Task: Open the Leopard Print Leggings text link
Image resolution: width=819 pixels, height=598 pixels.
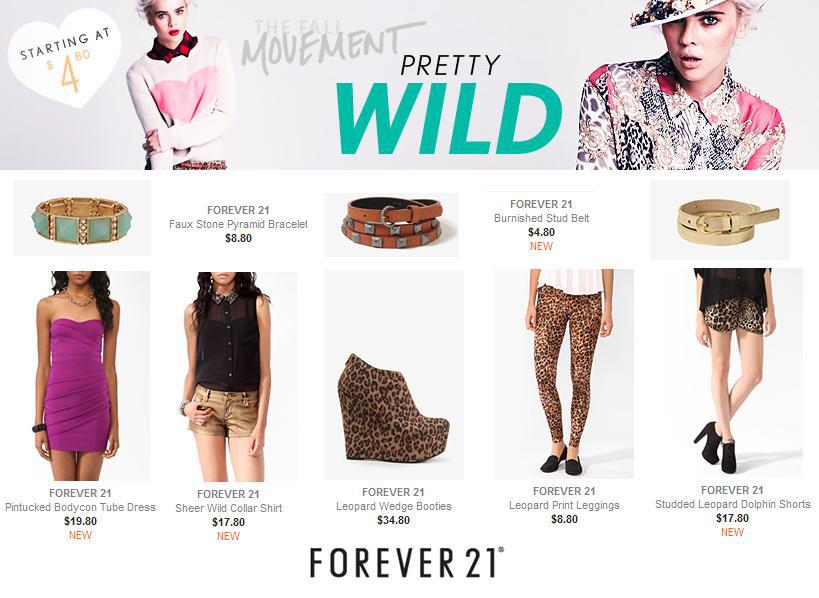Action: click(564, 505)
